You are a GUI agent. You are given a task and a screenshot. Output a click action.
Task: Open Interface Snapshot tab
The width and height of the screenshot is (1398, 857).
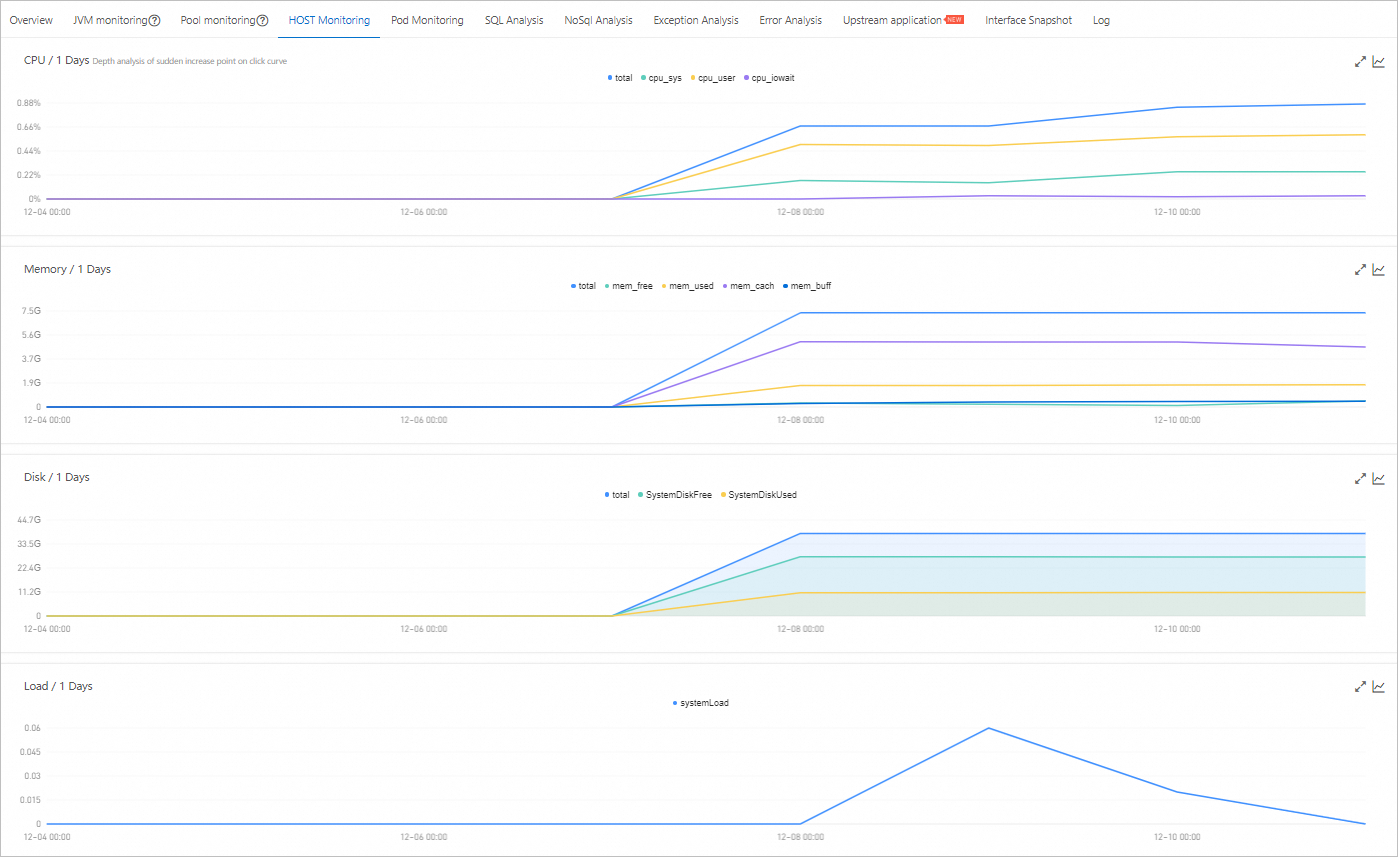click(x=1028, y=20)
